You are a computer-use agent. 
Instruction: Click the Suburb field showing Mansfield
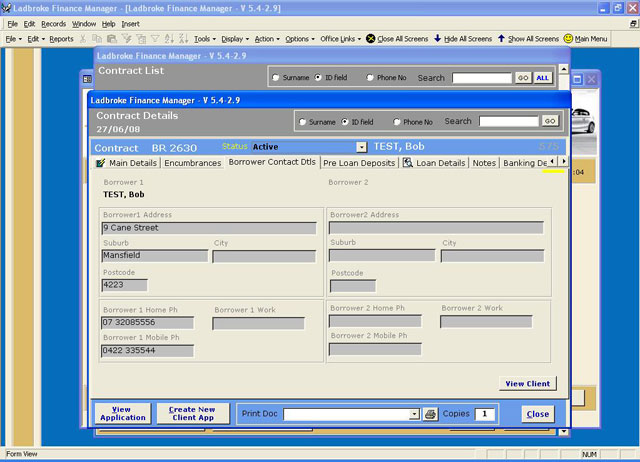pos(155,256)
